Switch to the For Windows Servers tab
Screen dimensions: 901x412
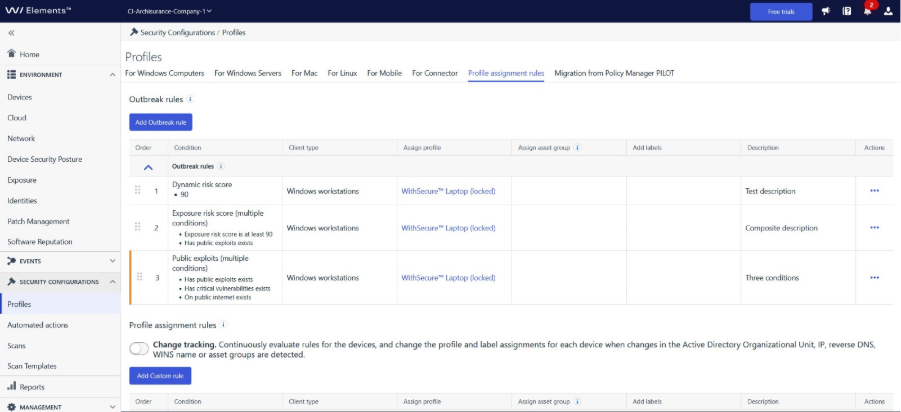pyautogui.click(x=248, y=73)
